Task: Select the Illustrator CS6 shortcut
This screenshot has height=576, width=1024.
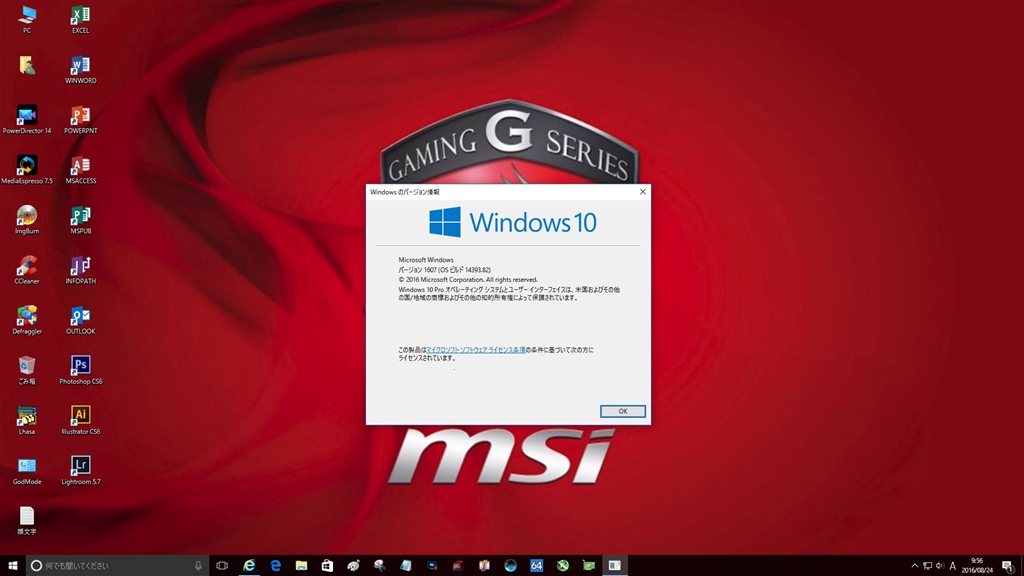Action: coord(80,421)
